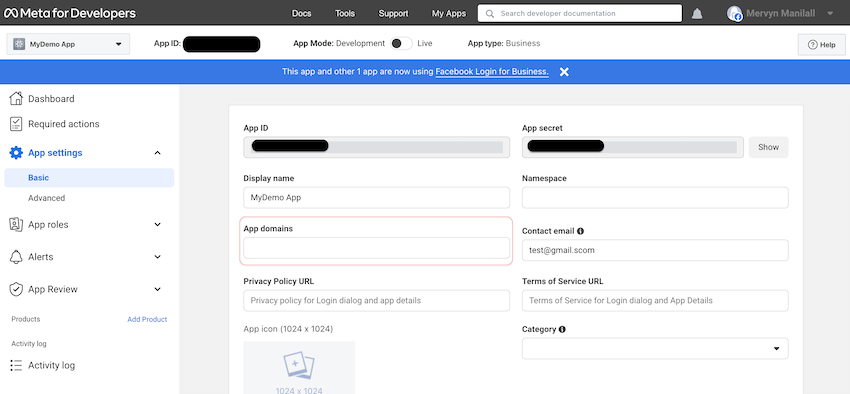Click the Terms of Service URL field

(x=655, y=300)
